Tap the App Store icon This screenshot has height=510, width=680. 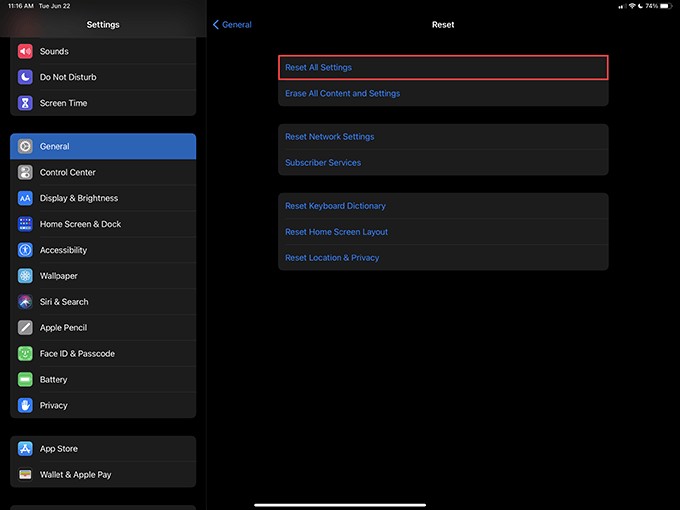[x=25, y=449]
